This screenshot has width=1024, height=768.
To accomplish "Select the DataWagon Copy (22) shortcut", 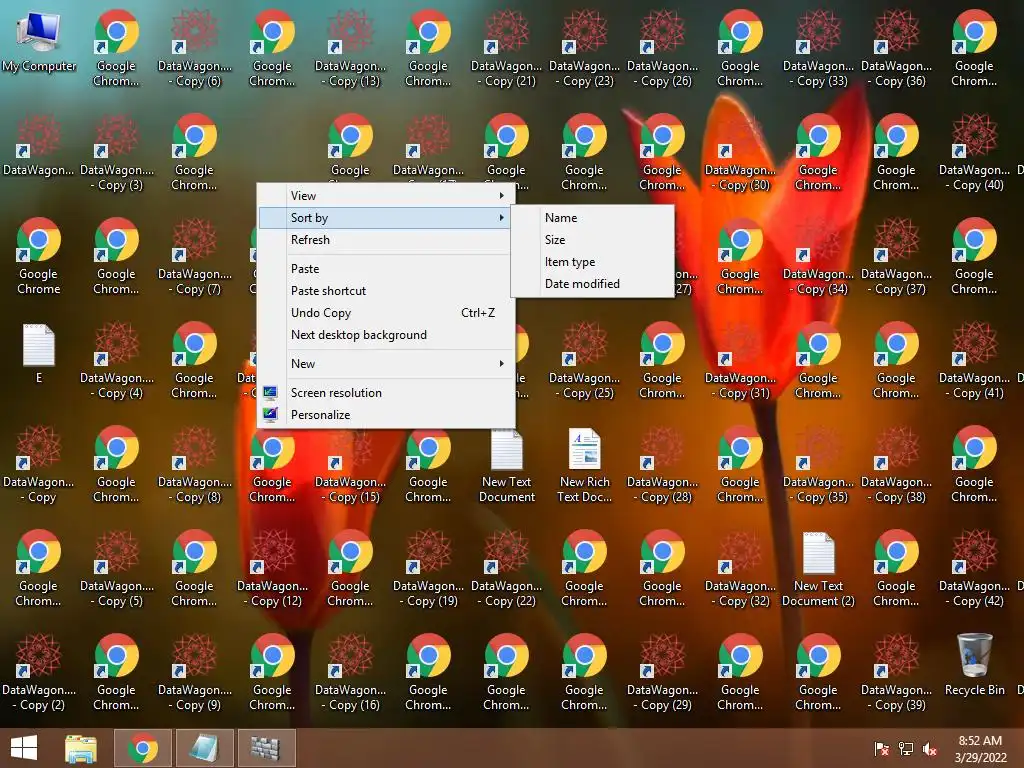I will point(507,569).
